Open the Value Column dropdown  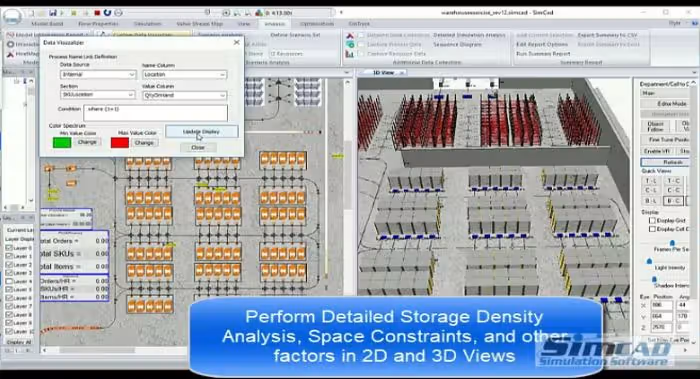pyautogui.click(x=184, y=95)
